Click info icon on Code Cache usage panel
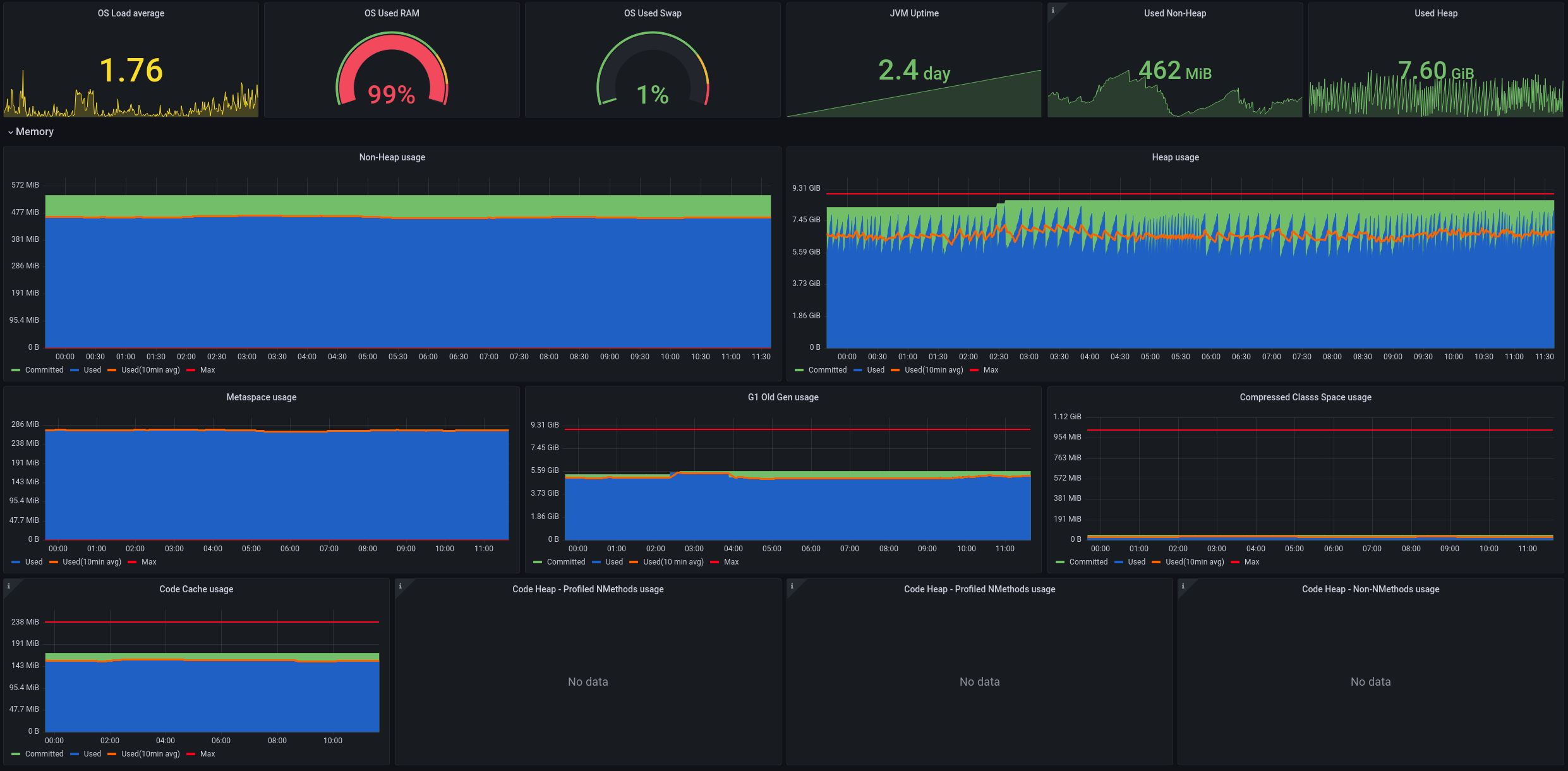The width and height of the screenshot is (1568, 771). 9,586
